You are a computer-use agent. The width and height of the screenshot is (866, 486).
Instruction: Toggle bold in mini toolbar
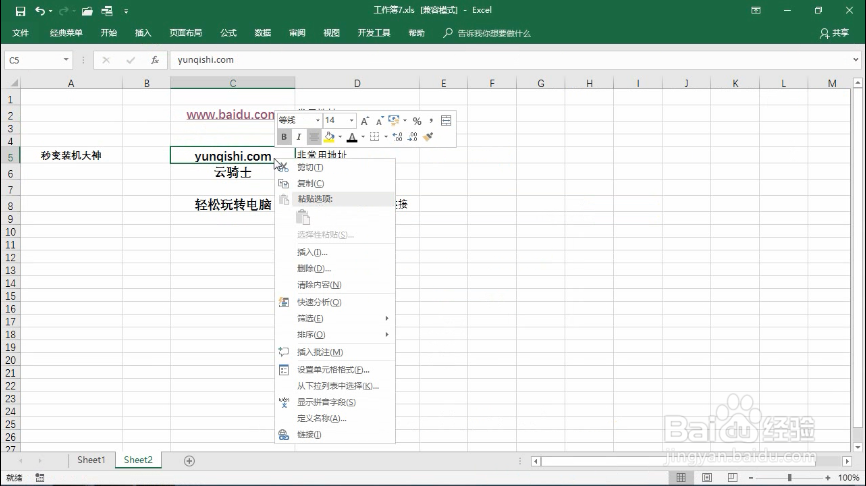[284, 137]
